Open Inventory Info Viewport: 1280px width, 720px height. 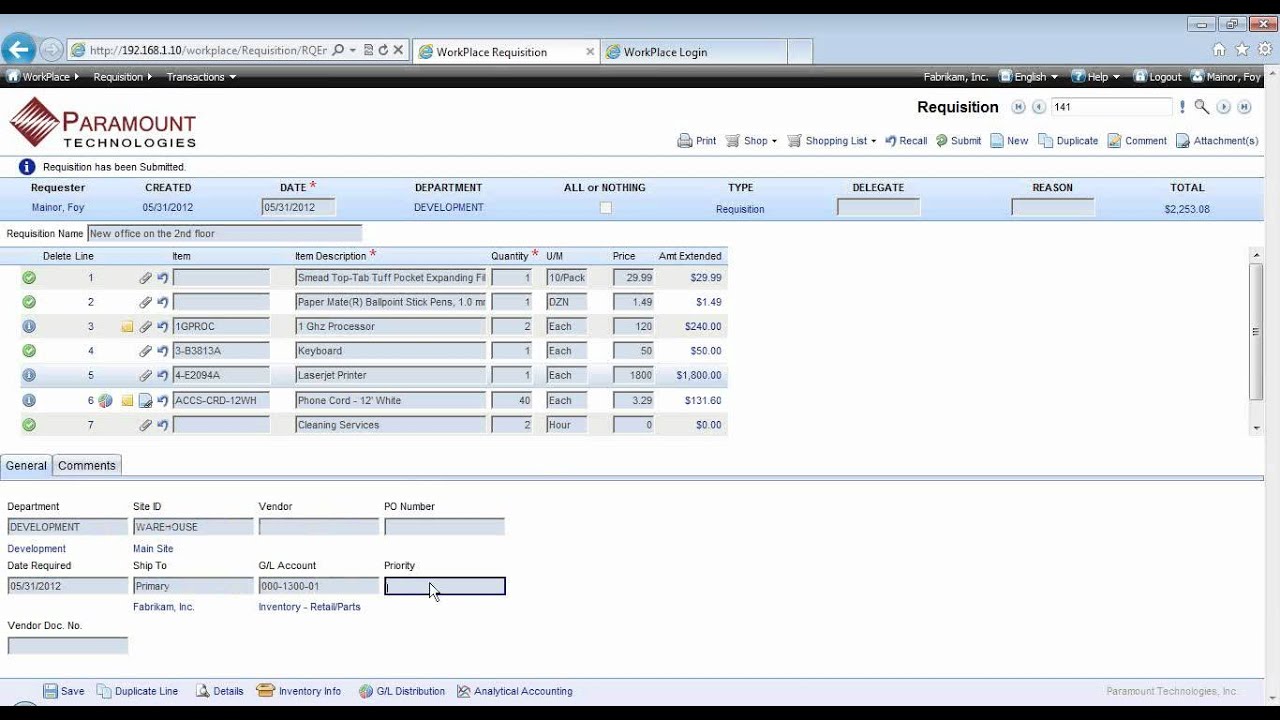299,691
